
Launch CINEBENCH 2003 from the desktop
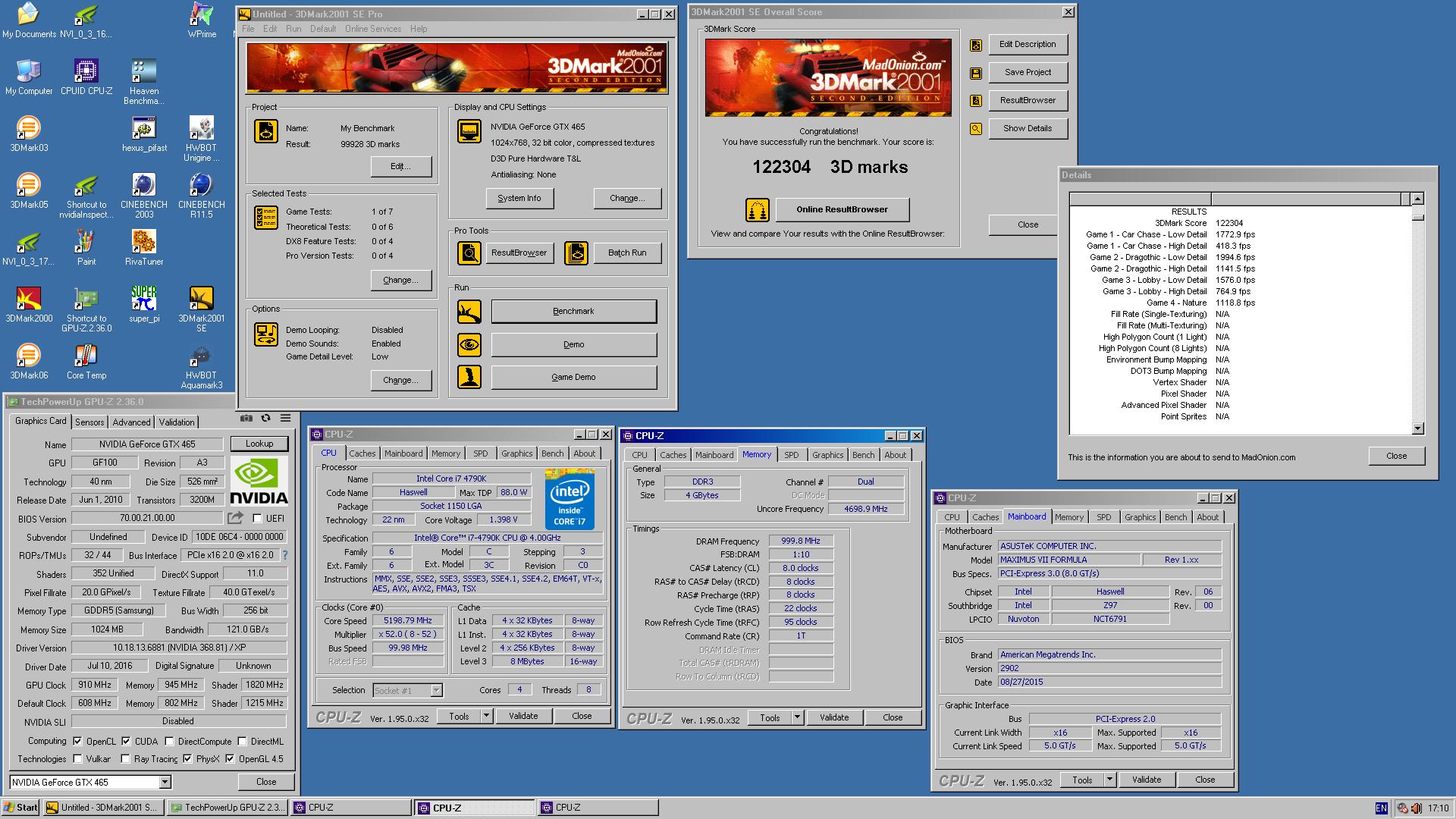pos(144,196)
